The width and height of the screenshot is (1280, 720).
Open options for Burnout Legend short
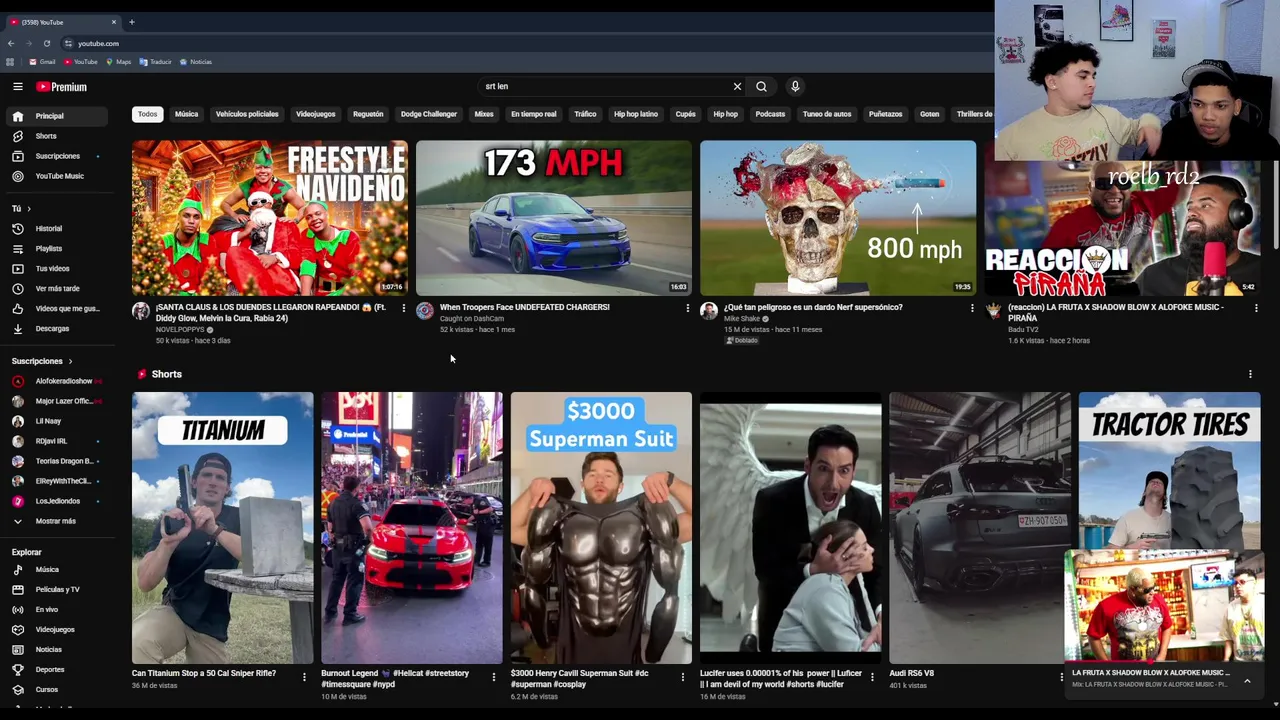point(493,677)
